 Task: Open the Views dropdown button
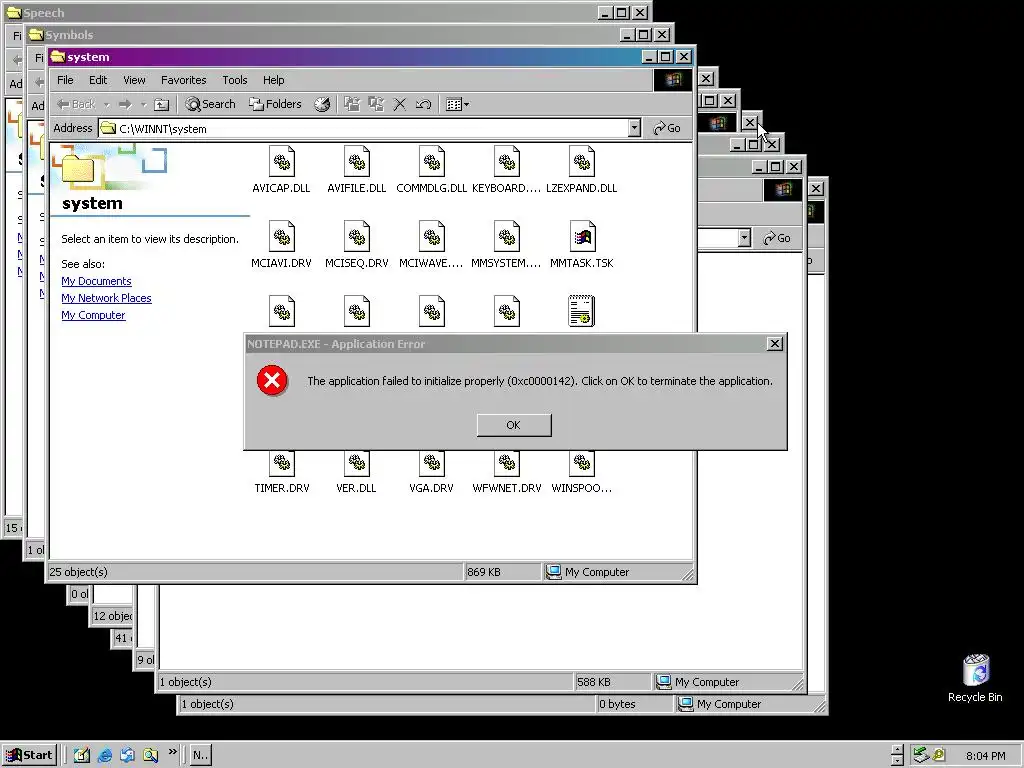pyautogui.click(x=457, y=104)
